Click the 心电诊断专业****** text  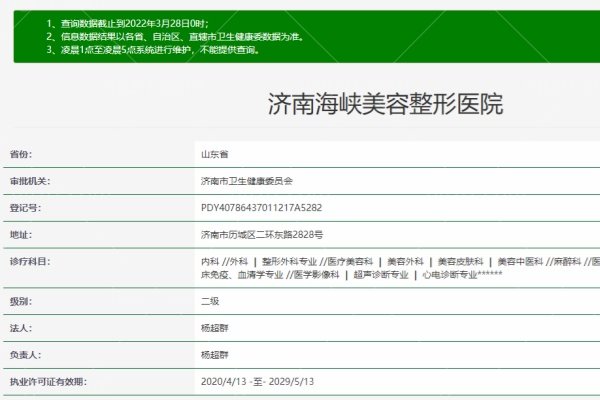pos(462,275)
